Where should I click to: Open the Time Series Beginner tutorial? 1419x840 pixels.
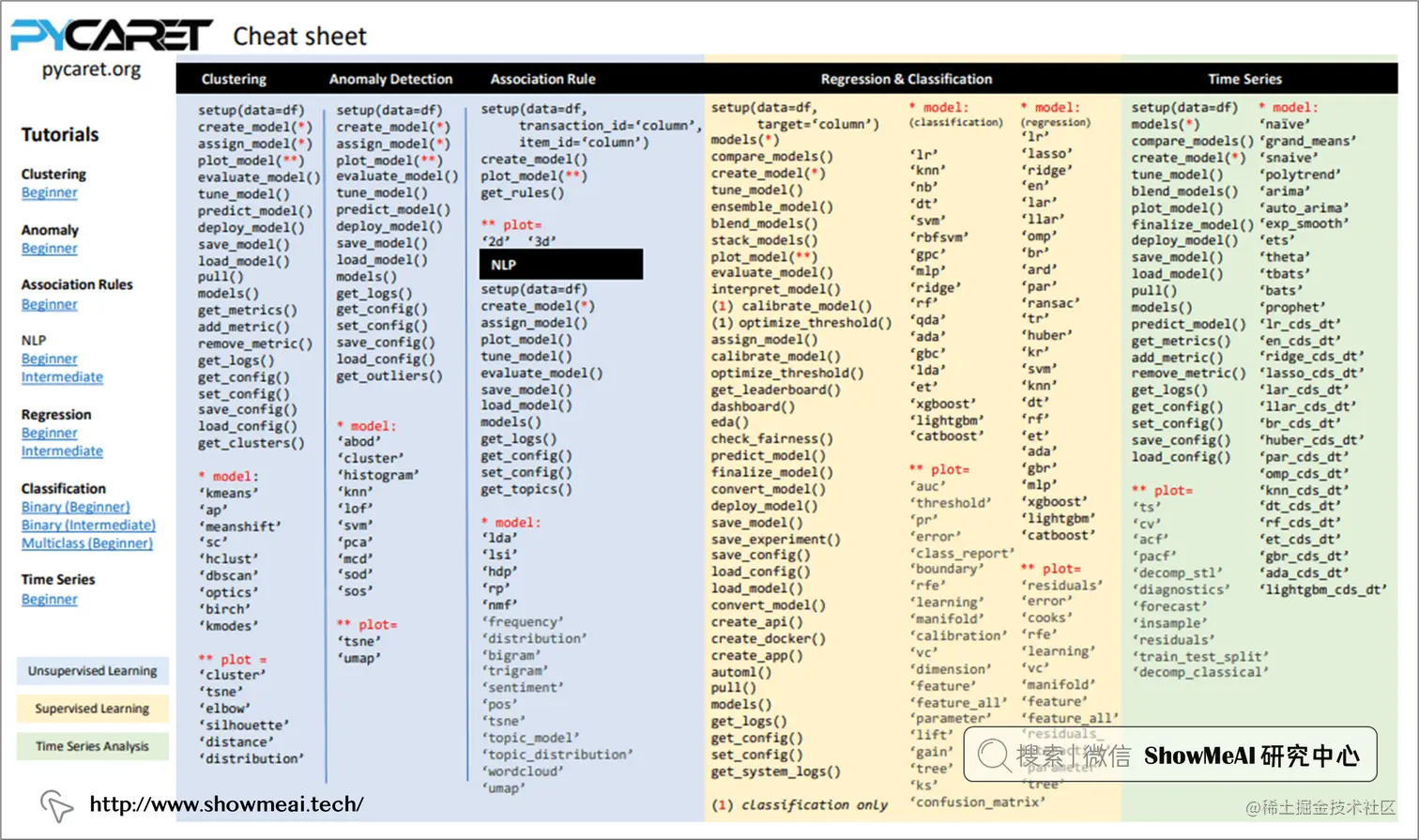click(49, 599)
